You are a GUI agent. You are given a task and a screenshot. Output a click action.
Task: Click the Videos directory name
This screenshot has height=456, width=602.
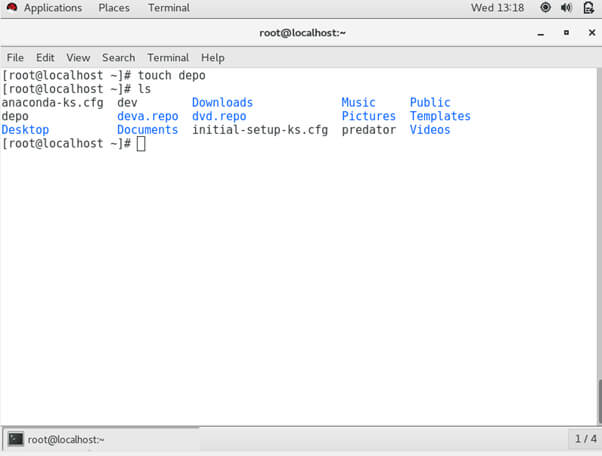[x=430, y=130]
